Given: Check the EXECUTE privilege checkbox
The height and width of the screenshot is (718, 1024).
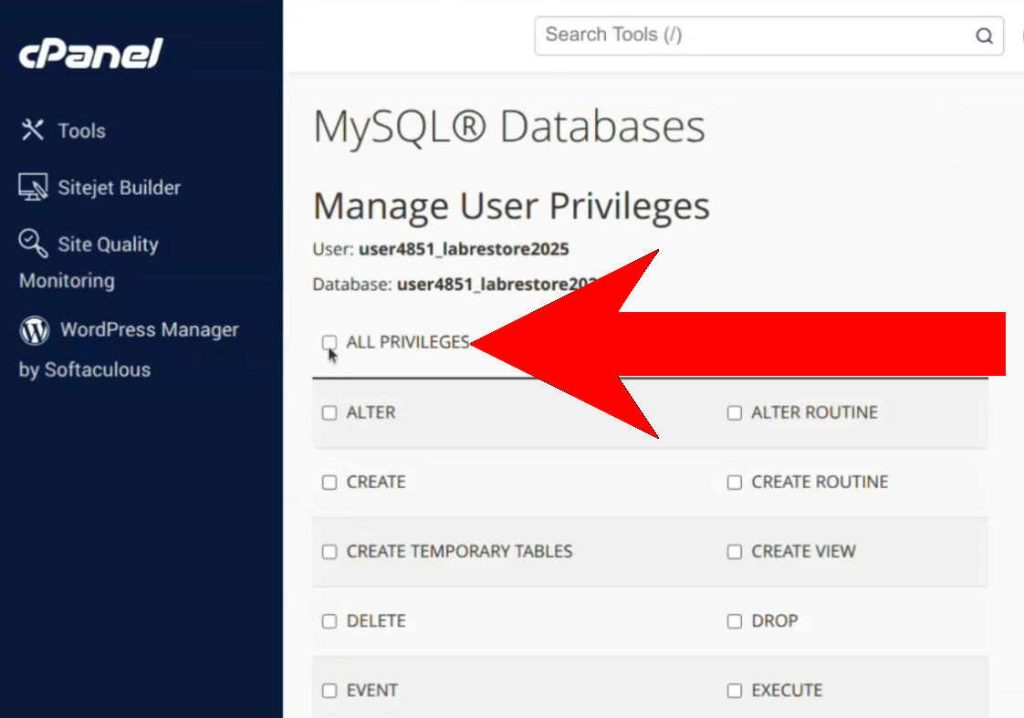Looking at the screenshot, I should (x=734, y=691).
